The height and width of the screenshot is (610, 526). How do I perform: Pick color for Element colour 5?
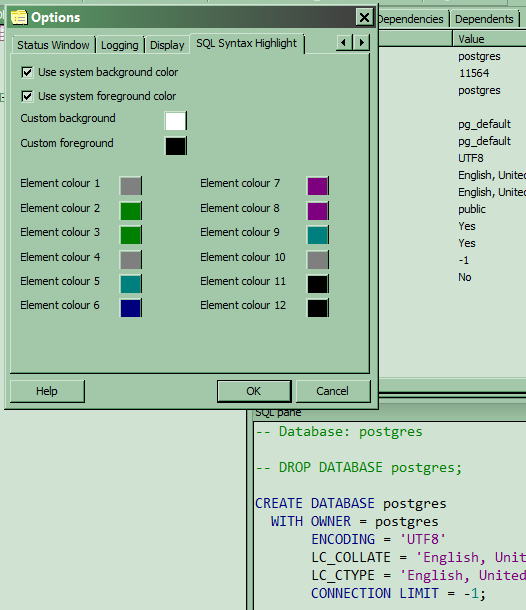131,284
